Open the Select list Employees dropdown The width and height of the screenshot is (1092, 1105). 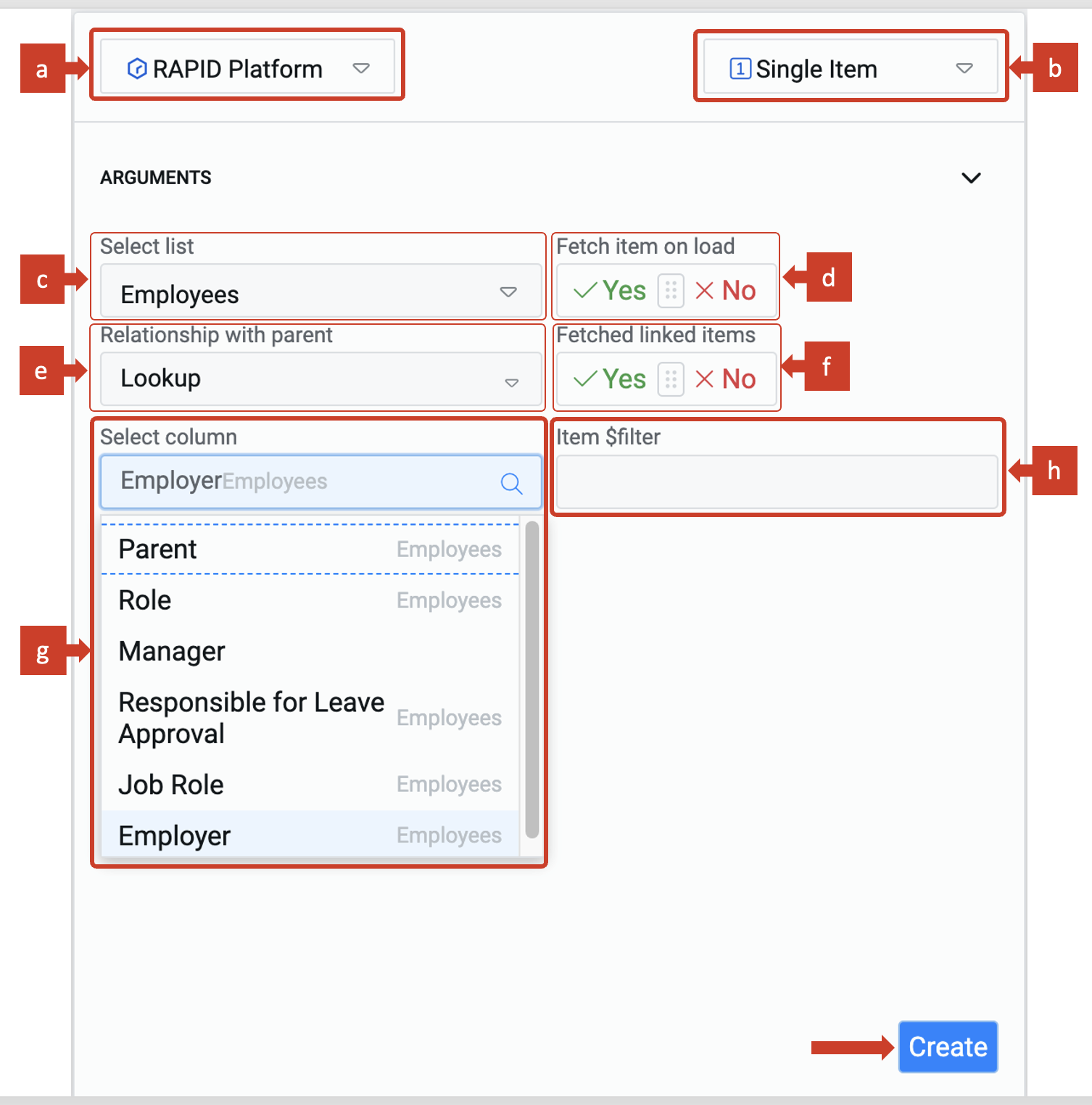coord(320,291)
